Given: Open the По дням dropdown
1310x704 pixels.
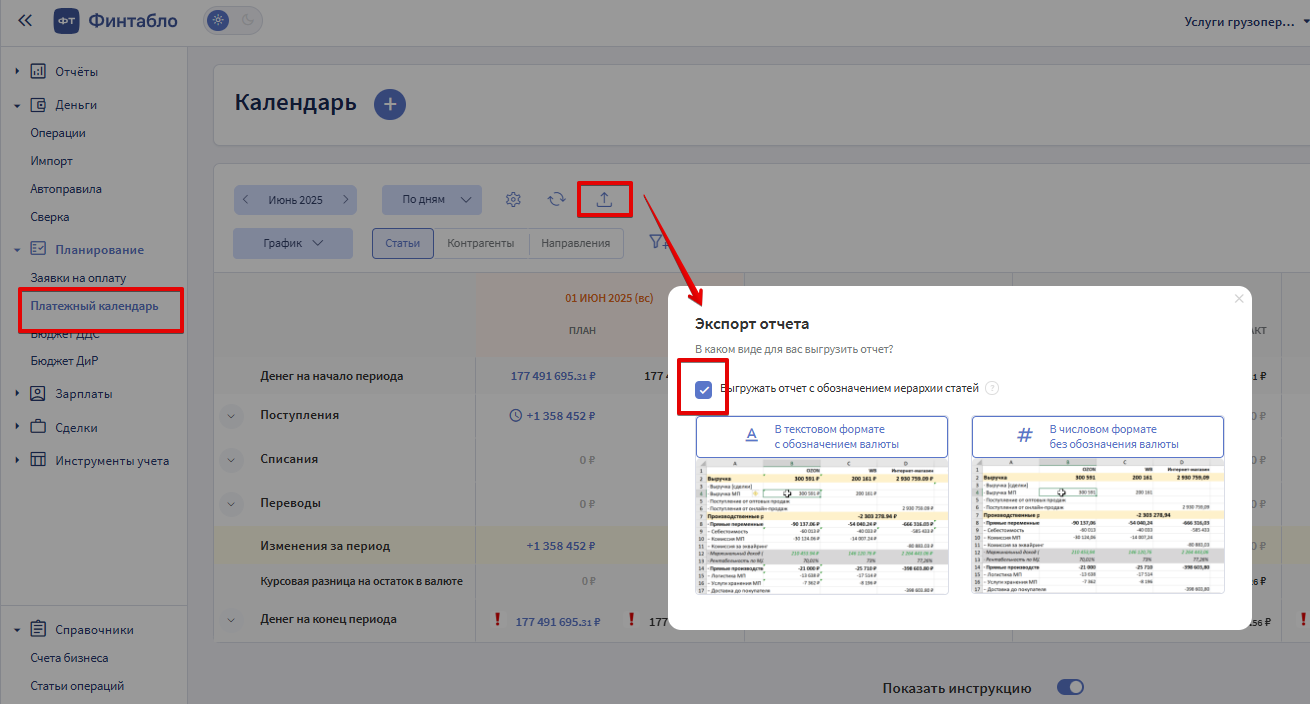Looking at the screenshot, I should pos(432,200).
